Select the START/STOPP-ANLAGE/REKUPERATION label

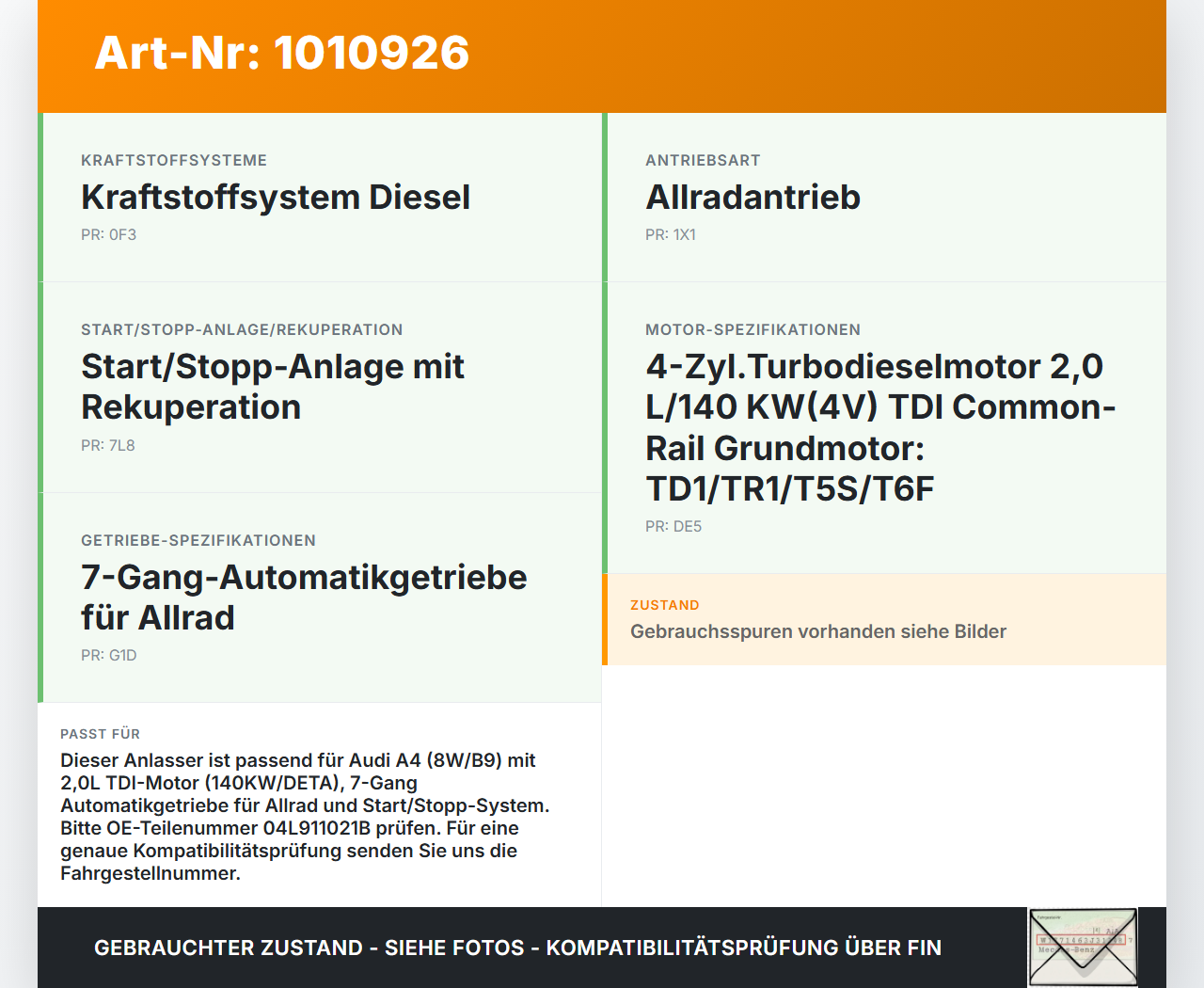242,330
